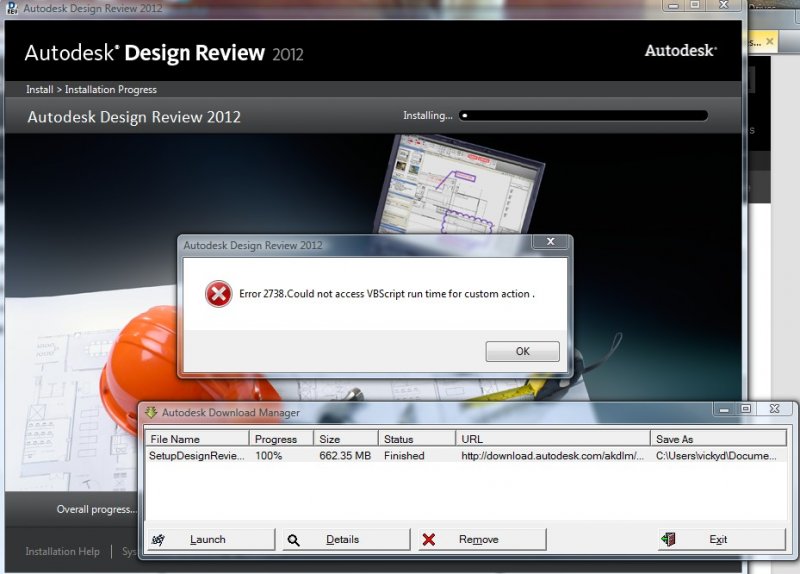Maximize the Autodesk Download Manager window
The width and height of the screenshot is (800, 574).
tap(745, 409)
